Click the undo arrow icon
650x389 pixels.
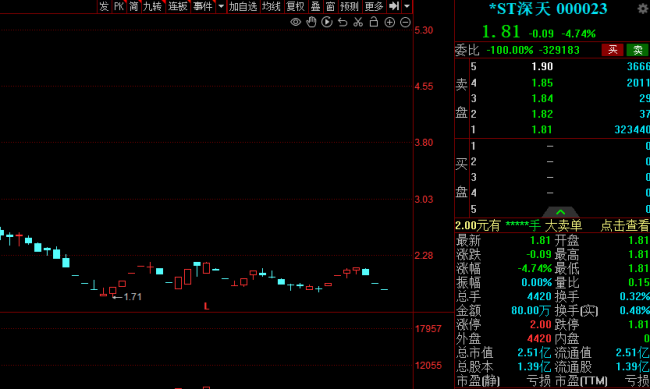click(342, 22)
